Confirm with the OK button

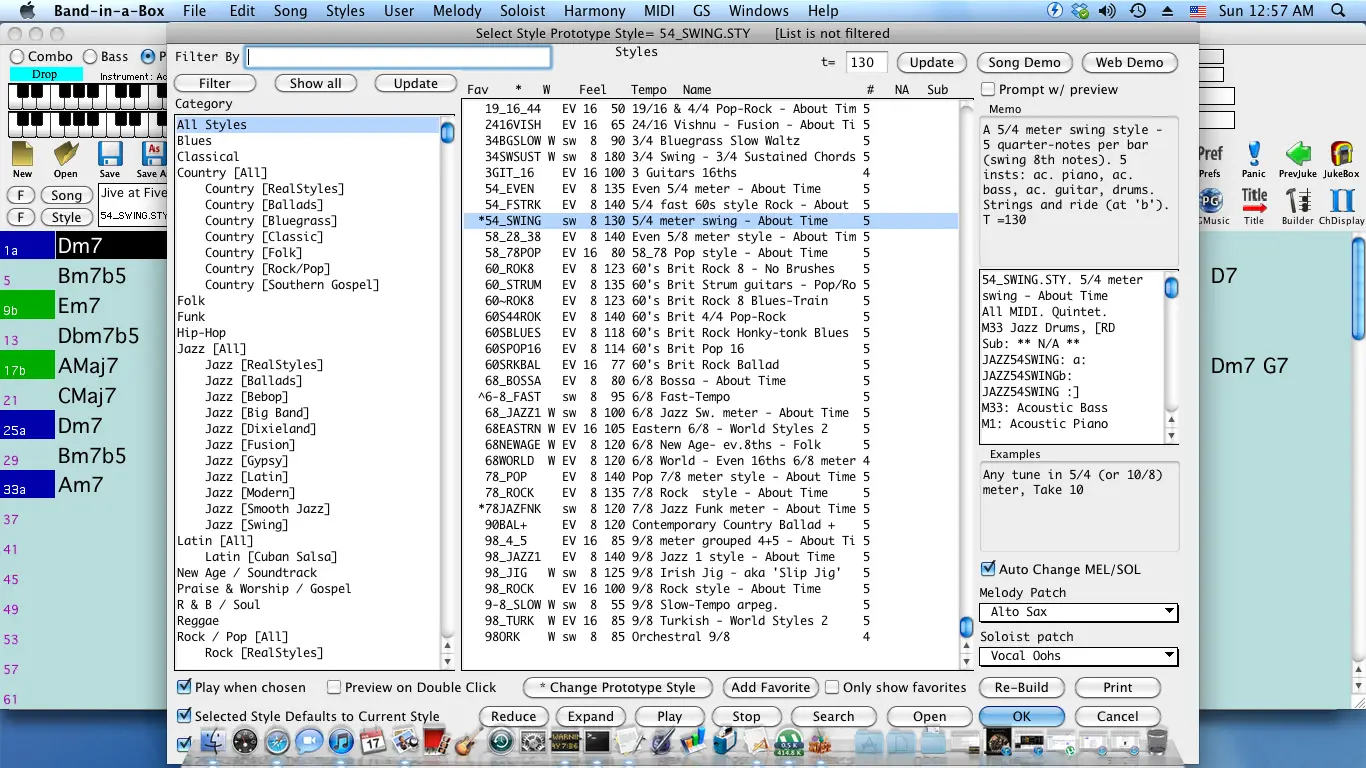coord(1021,716)
